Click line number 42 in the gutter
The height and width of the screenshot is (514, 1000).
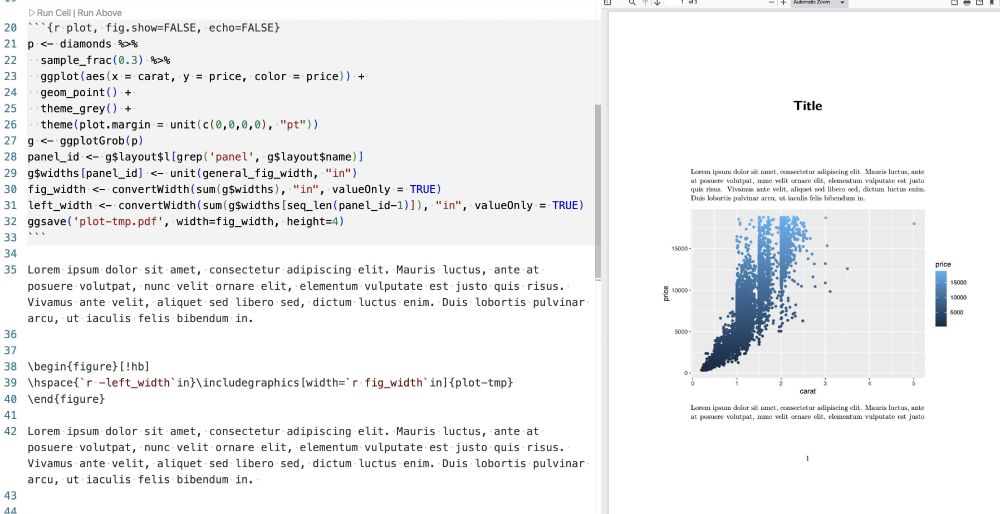click(10, 431)
